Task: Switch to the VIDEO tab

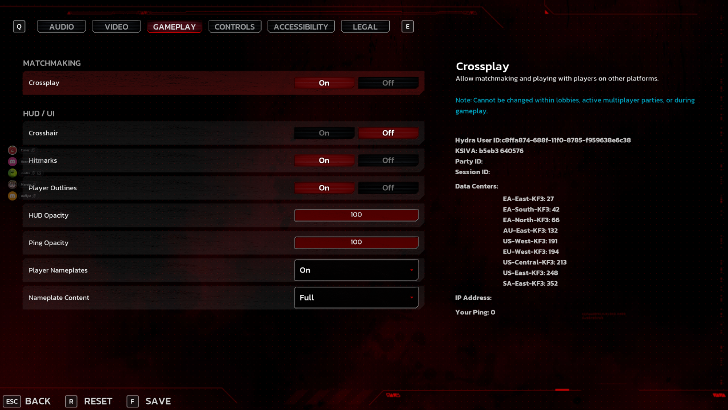Action: click(x=116, y=27)
